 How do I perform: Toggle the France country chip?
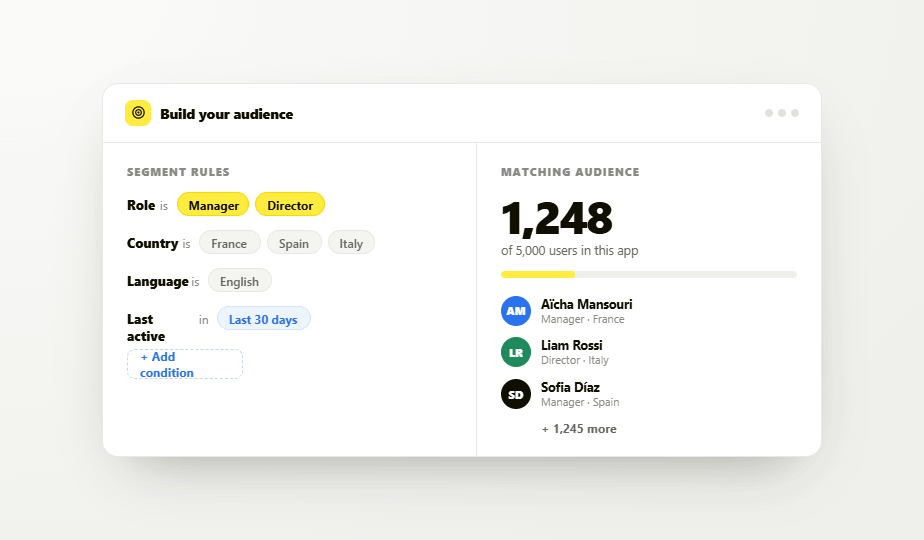pyautogui.click(x=229, y=243)
